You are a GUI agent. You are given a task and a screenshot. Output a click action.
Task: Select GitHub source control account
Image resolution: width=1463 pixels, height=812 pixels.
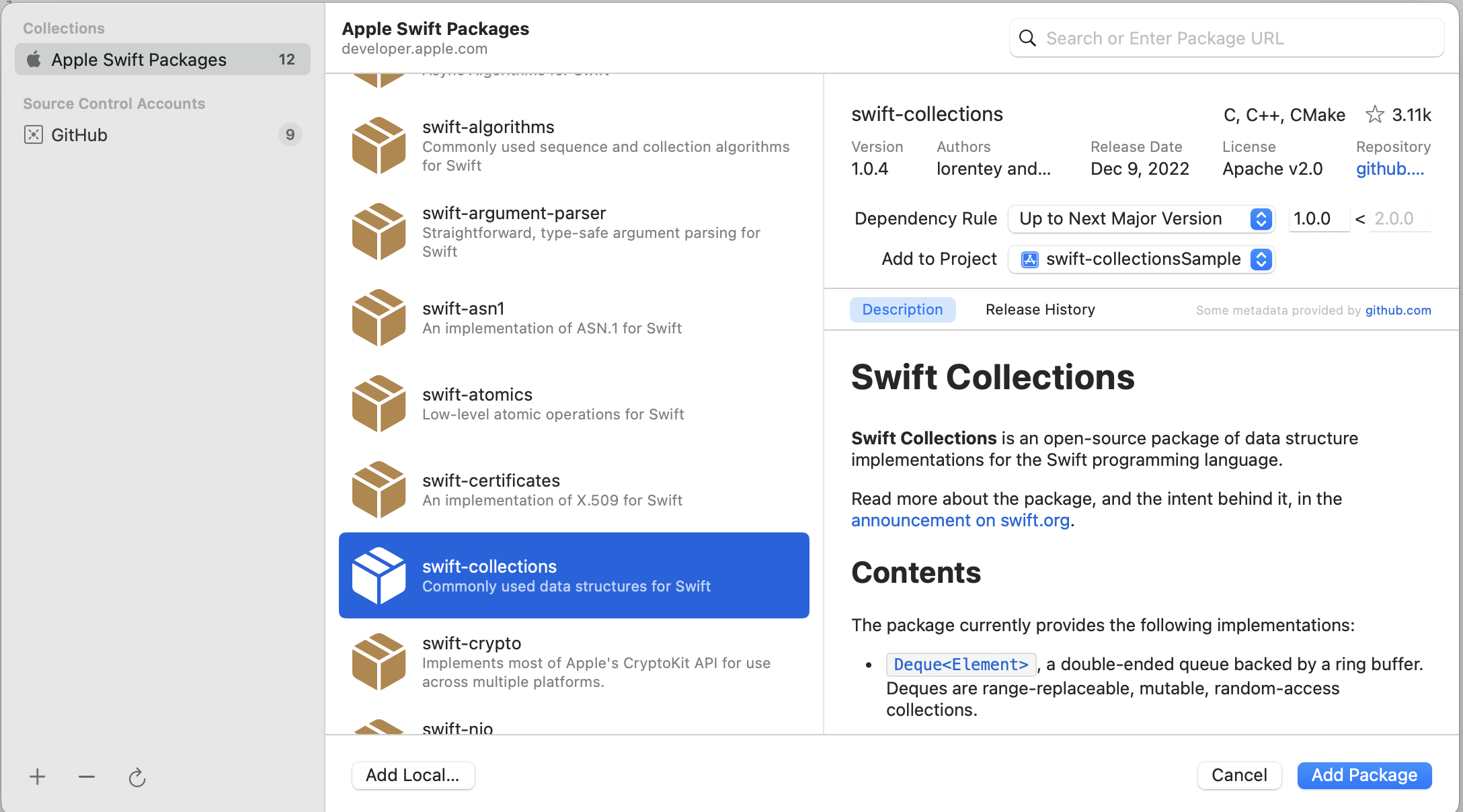coord(163,134)
